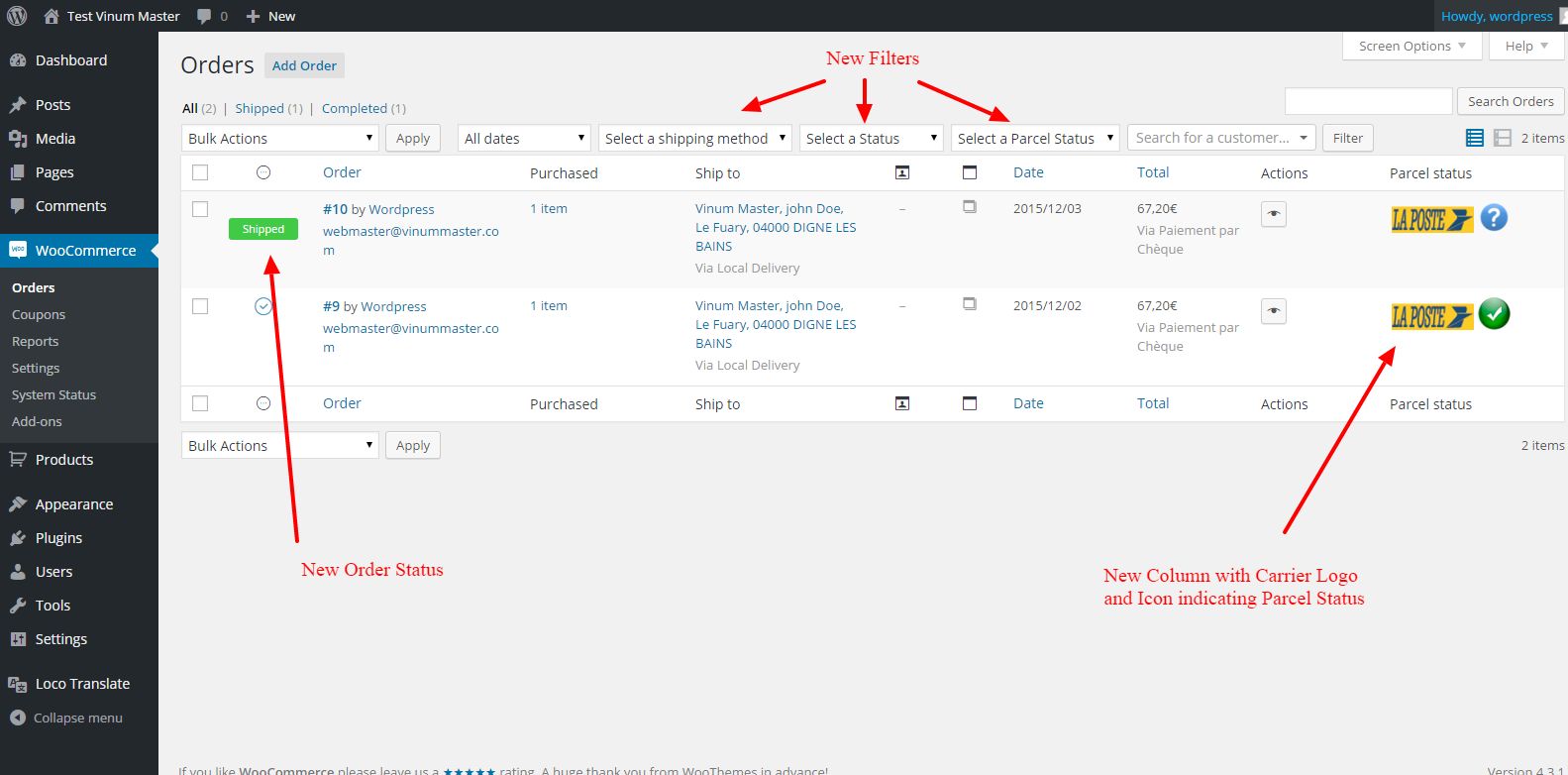
Task: Click top Apply button
Action: (x=413, y=138)
